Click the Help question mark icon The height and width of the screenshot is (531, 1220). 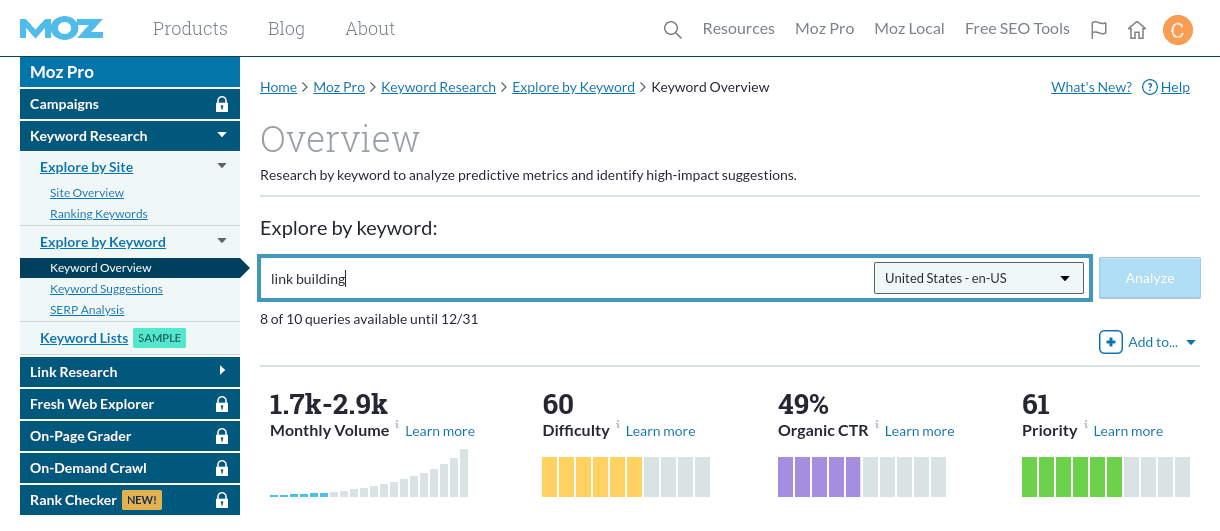pos(1150,87)
